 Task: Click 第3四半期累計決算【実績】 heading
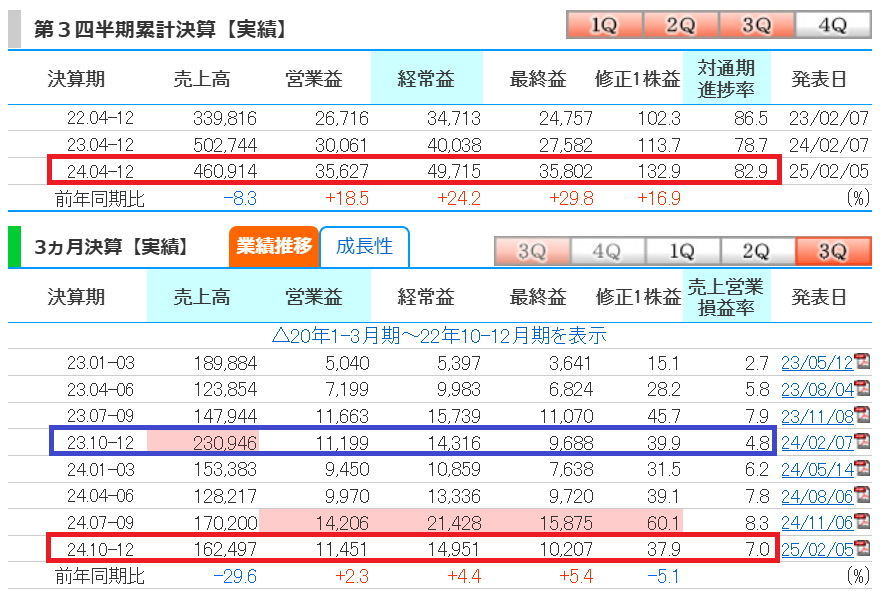[161, 29]
